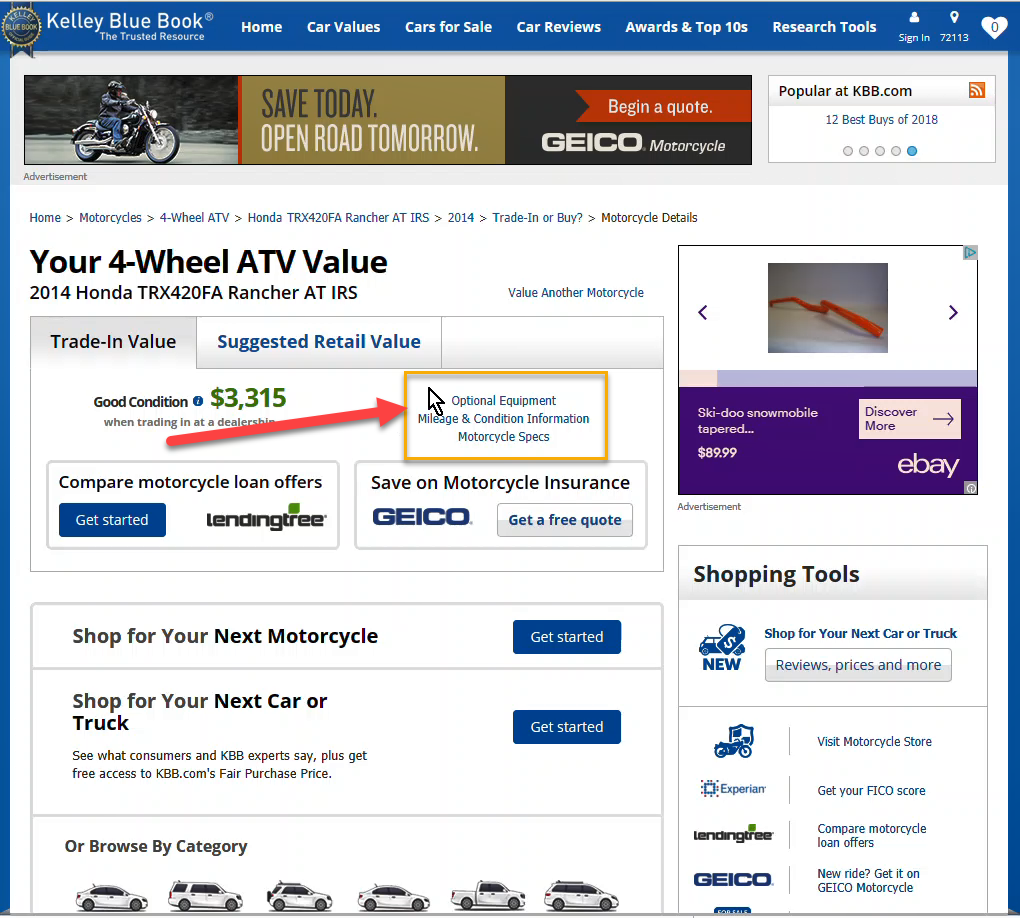Click Get started for Next Car or Truck
Image resolution: width=1020 pixels, height=918 pixels.
(567, 727)
